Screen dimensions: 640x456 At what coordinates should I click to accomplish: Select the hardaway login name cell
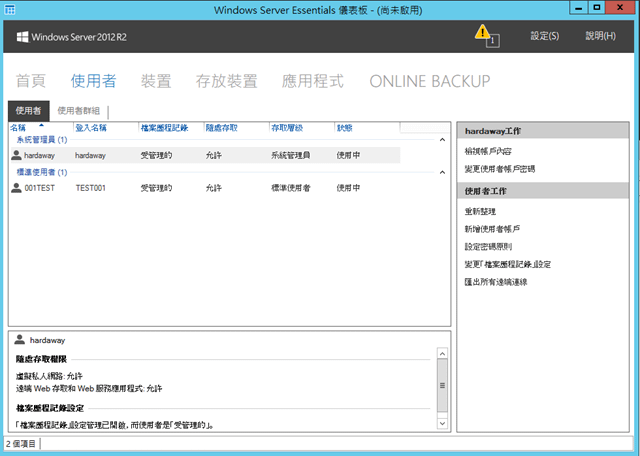90,156
